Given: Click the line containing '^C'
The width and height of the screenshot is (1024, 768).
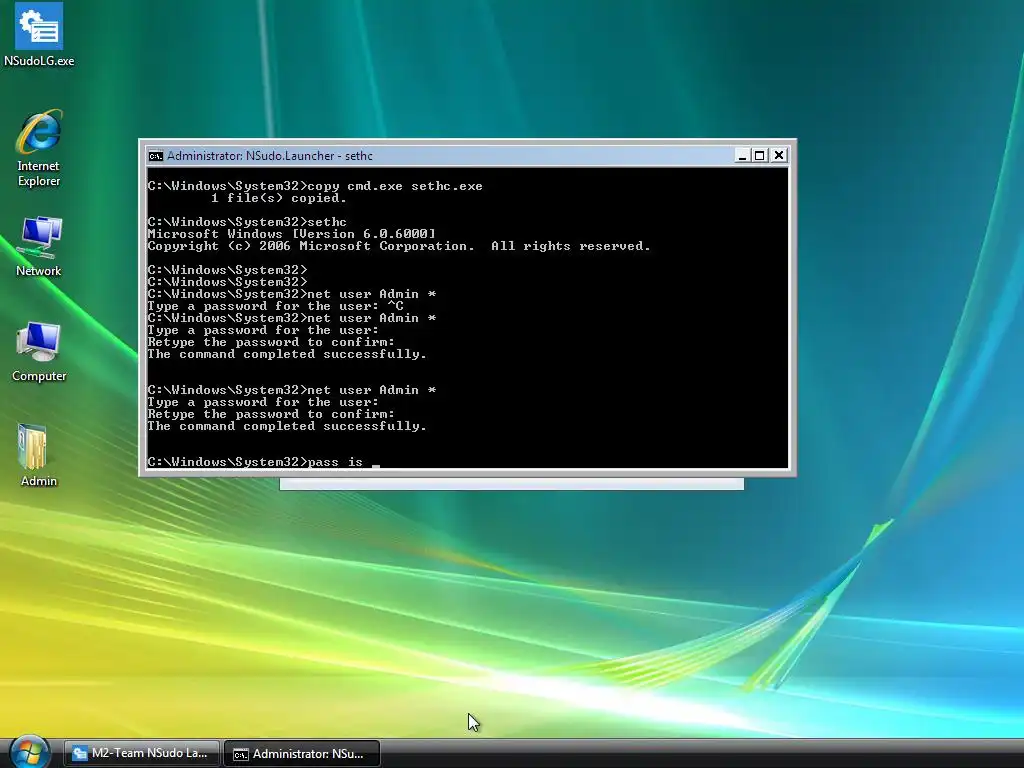Looking at the screenshot, I should (x=276, y=306).
